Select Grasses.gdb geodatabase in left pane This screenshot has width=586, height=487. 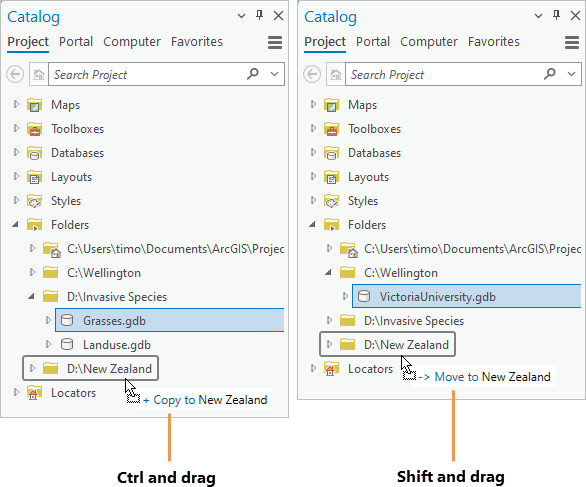170,320
